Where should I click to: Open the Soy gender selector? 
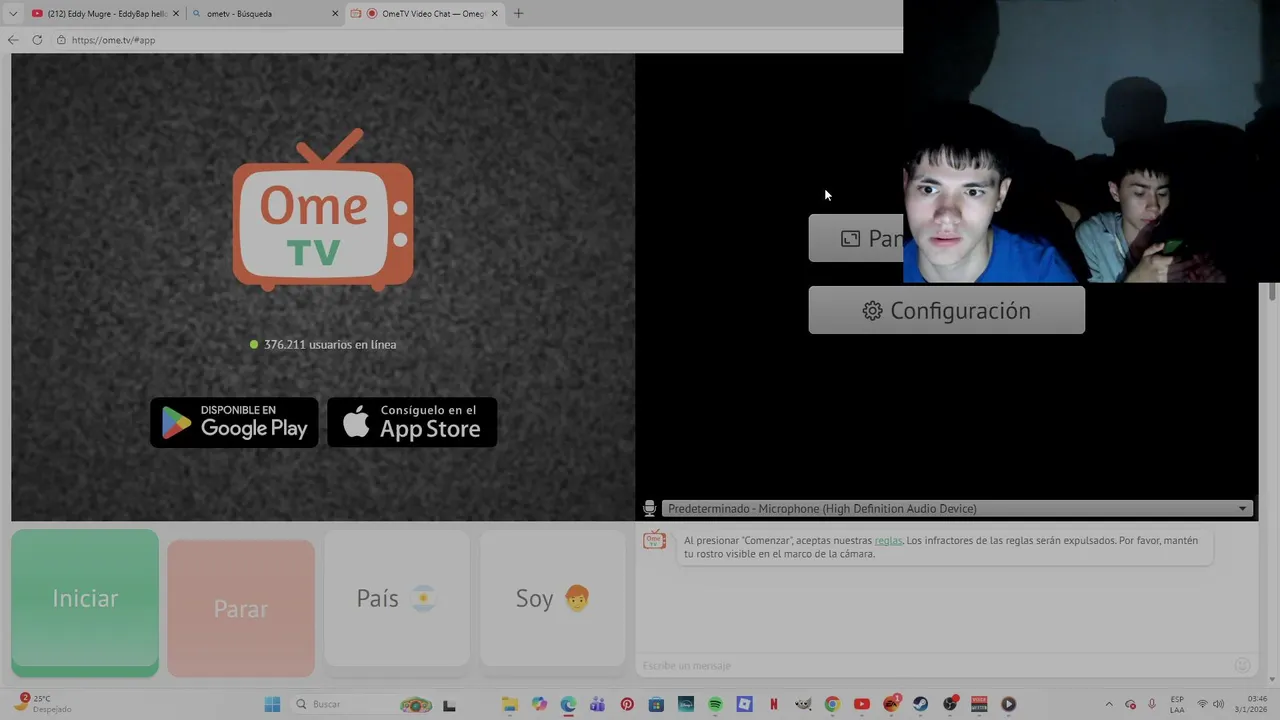point(553,598)
